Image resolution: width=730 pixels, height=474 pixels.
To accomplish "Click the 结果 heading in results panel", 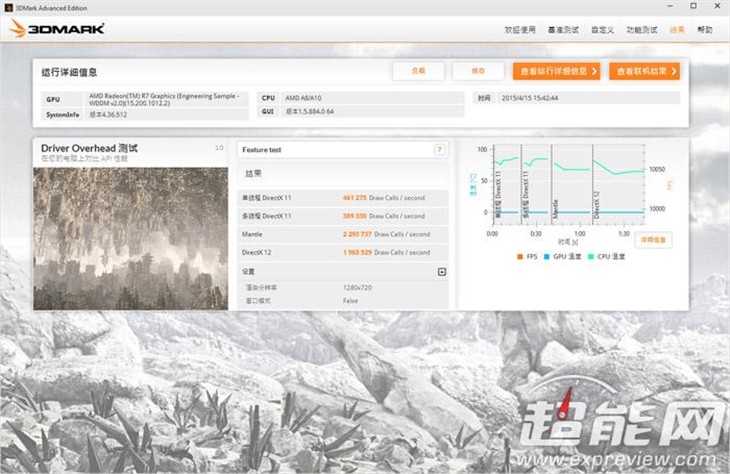I will tap(253, 174).
